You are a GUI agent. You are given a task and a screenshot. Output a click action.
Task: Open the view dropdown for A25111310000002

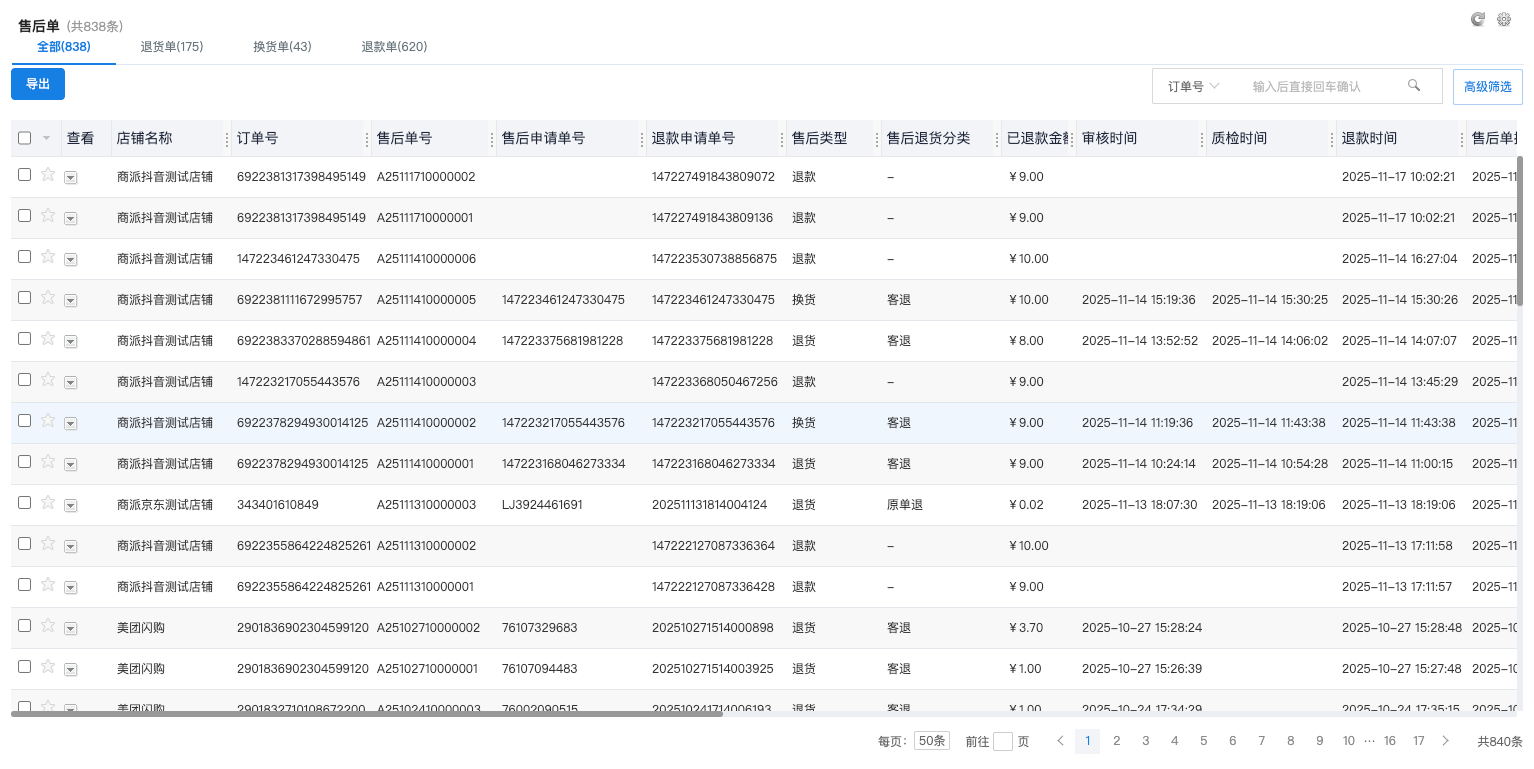(71, 546)
